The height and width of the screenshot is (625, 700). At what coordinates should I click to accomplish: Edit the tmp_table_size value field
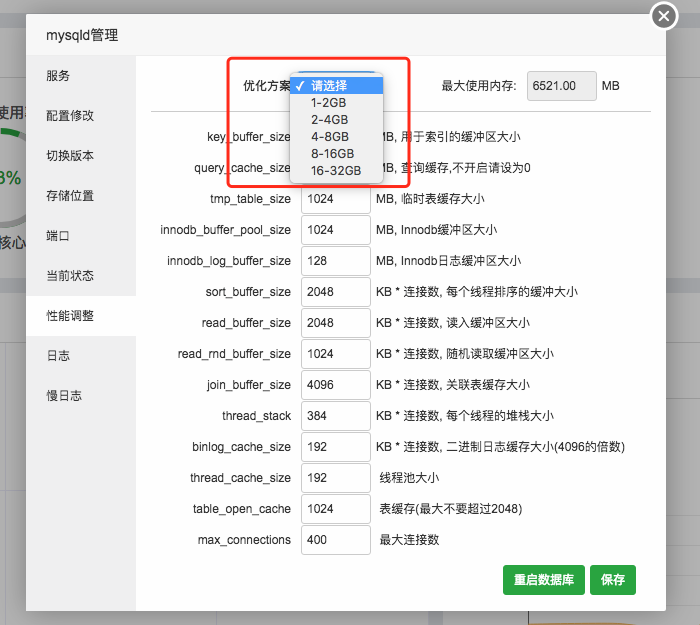(x=336, y=199)
